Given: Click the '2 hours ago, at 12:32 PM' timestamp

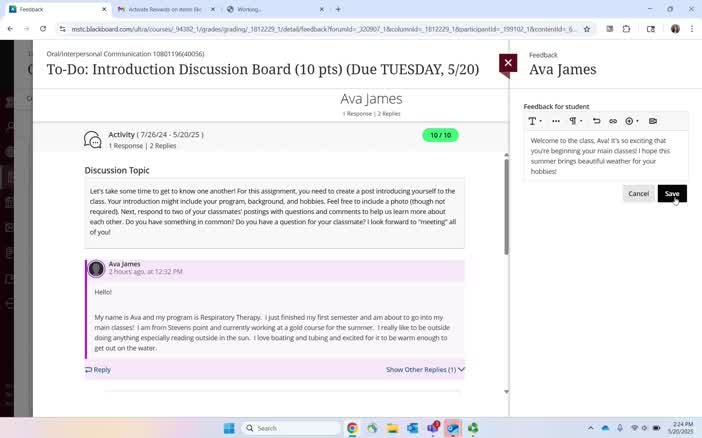Looking at the screenshot, I should coord(146,271).
